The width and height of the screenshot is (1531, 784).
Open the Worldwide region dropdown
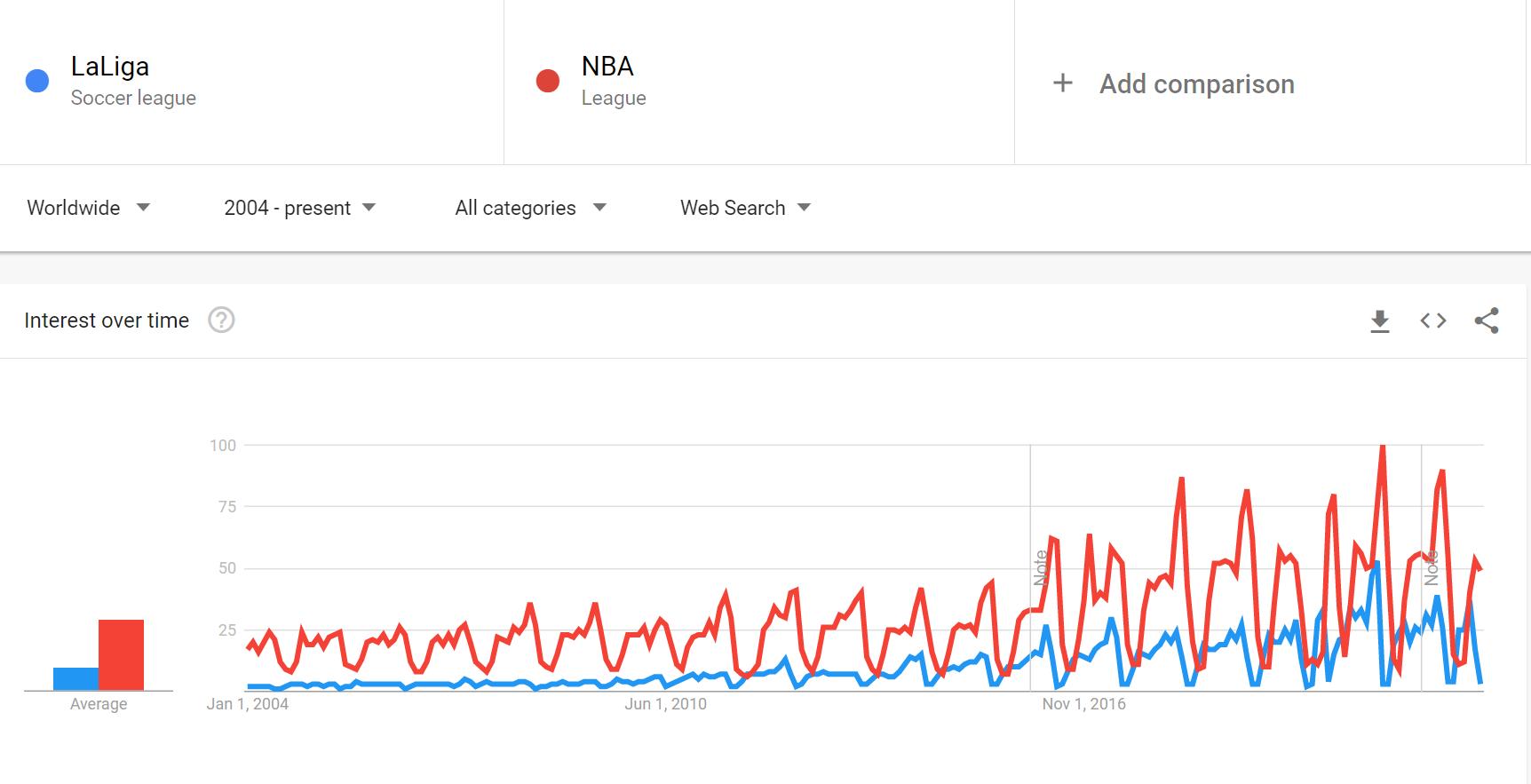(x=88, y=208)
